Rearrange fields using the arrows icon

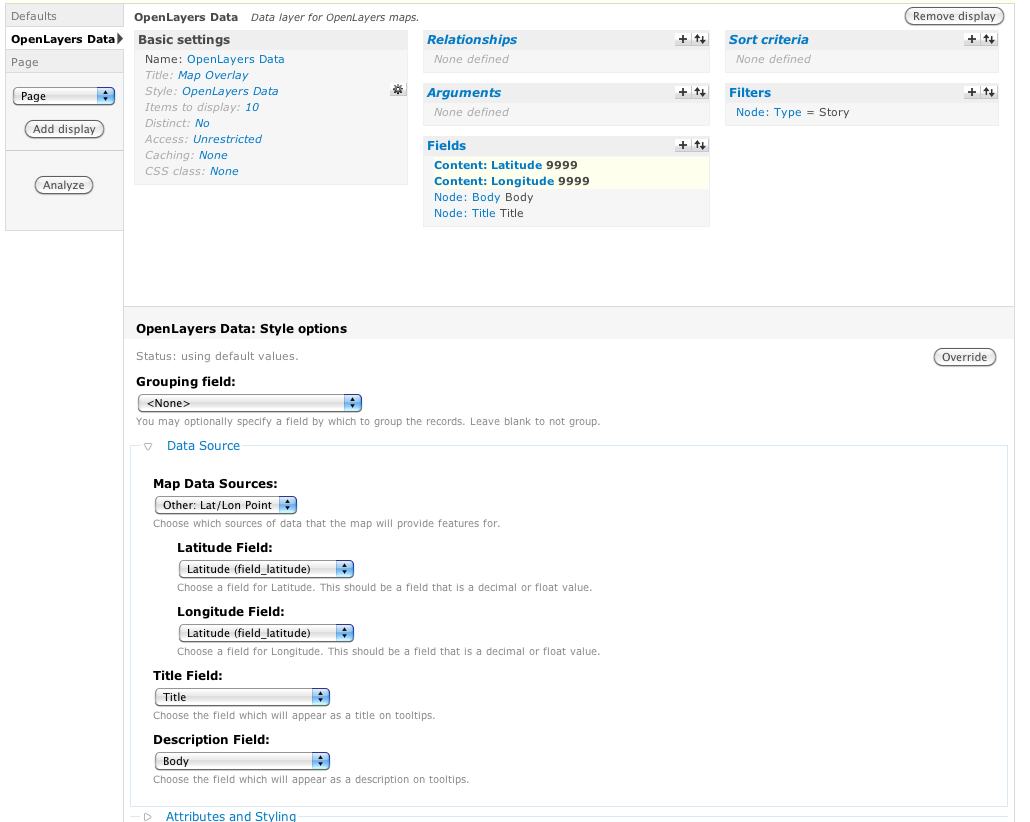click(x=700, y=145)
